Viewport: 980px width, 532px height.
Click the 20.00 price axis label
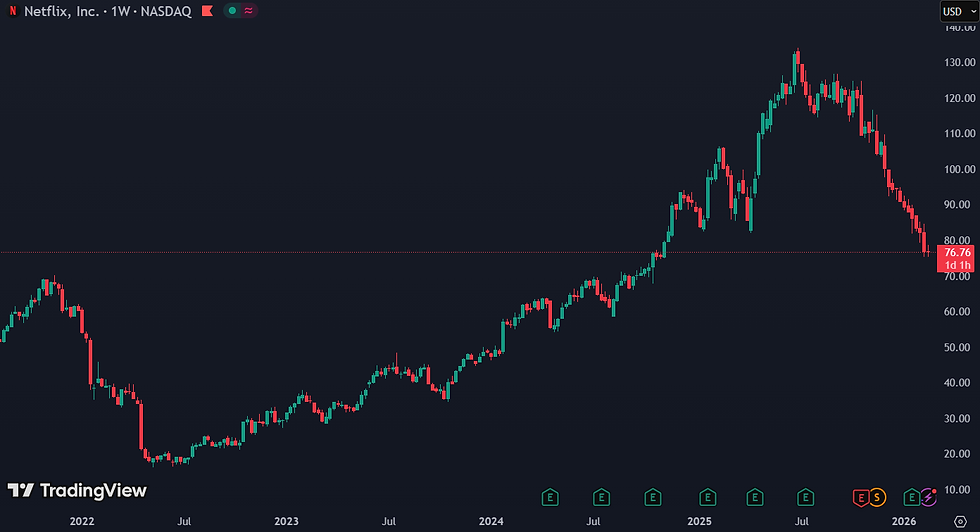[x=959, y=454]
